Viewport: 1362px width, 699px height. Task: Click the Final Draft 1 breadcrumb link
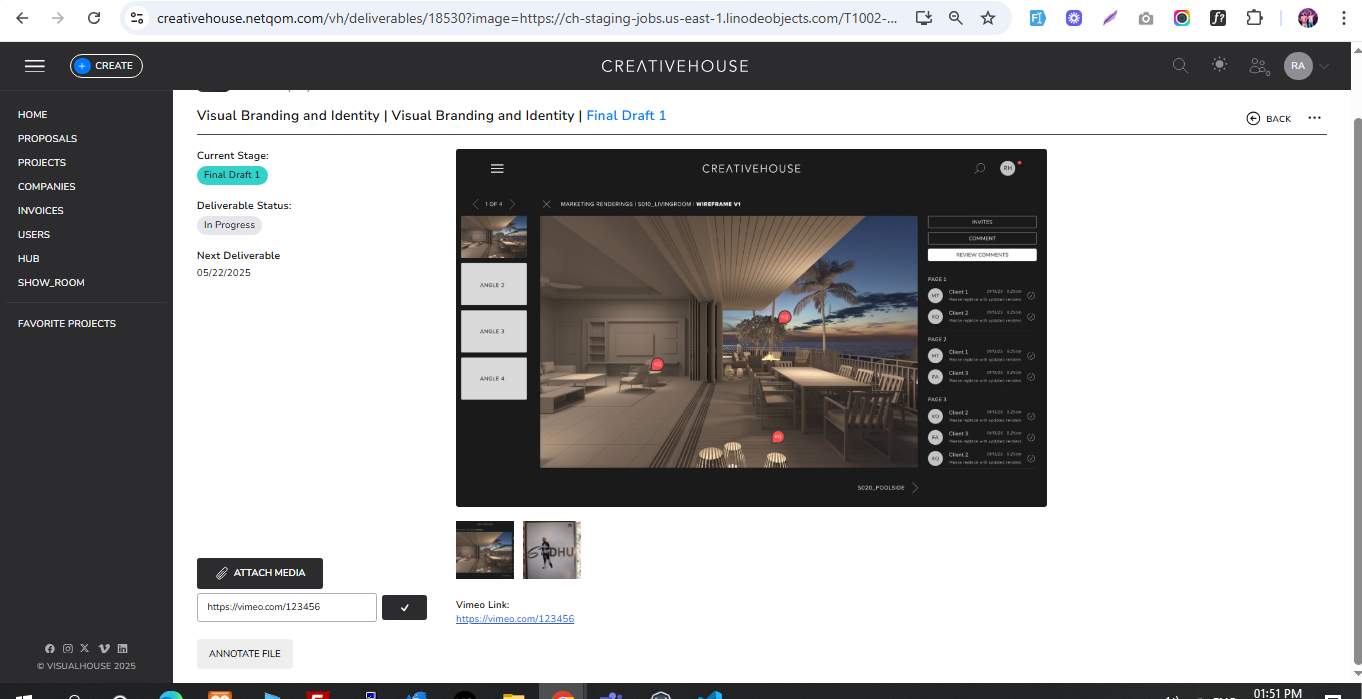point(626,116)
